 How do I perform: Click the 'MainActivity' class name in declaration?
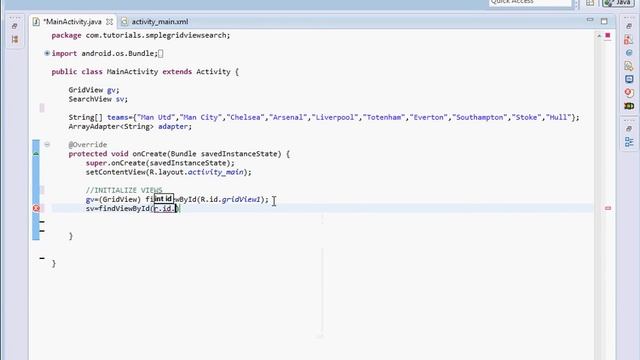click(x=132, y=72)
